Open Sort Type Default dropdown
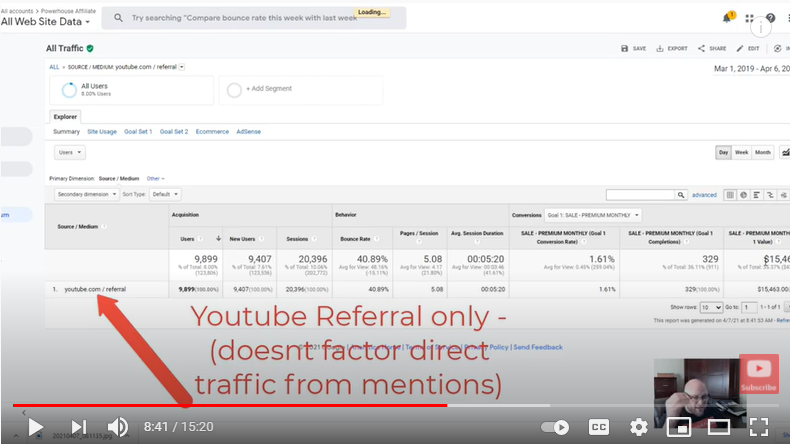Screen dimensions: 790x444 (x=165, y=194)
